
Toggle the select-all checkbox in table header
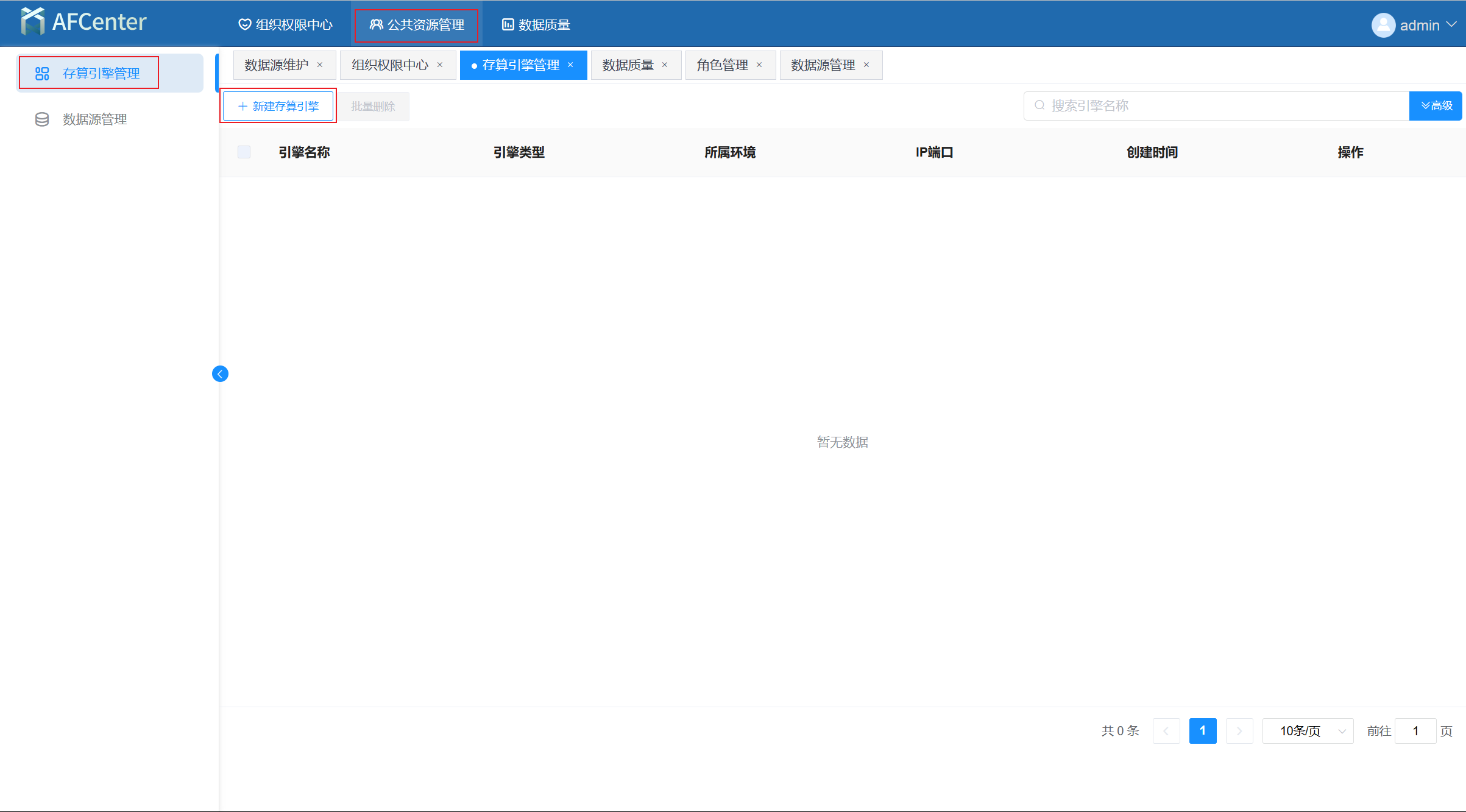click(x=244, y=152)
